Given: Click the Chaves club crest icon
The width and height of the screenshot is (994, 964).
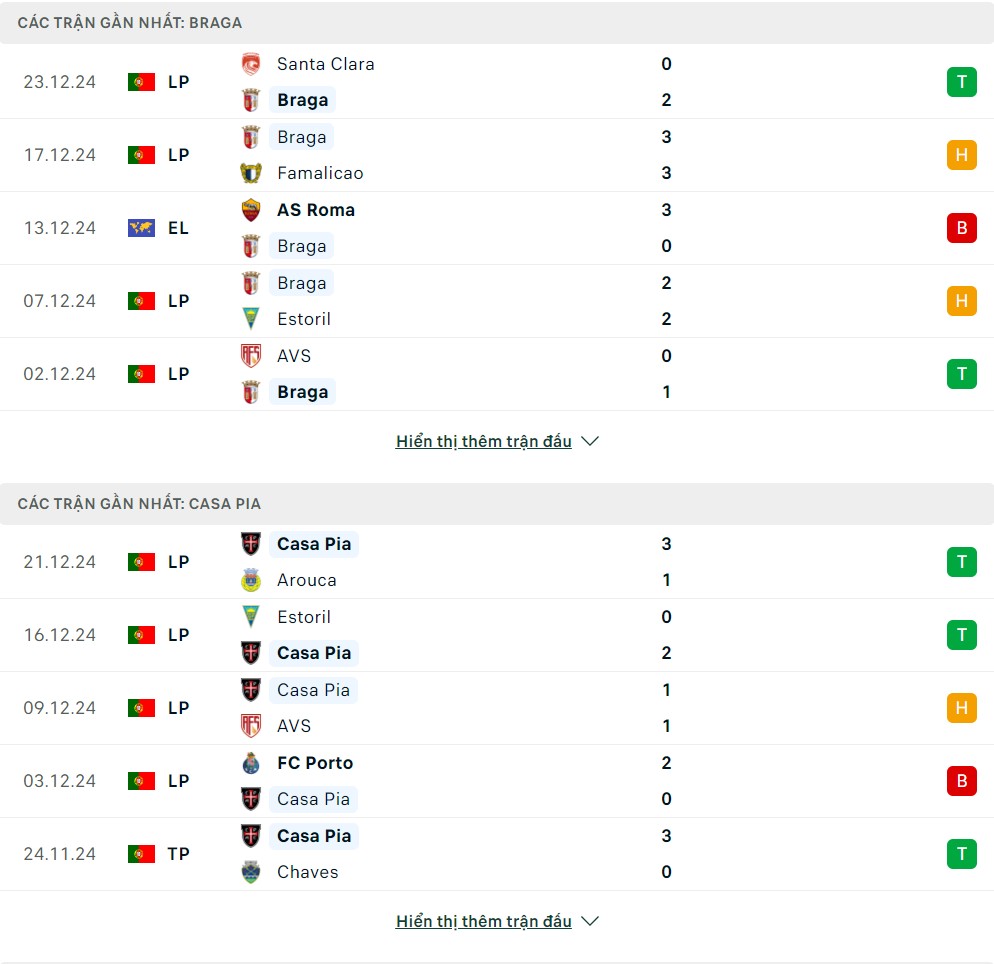Looking at the screenshot, I should pyautogui.click(x=251, y=872).
